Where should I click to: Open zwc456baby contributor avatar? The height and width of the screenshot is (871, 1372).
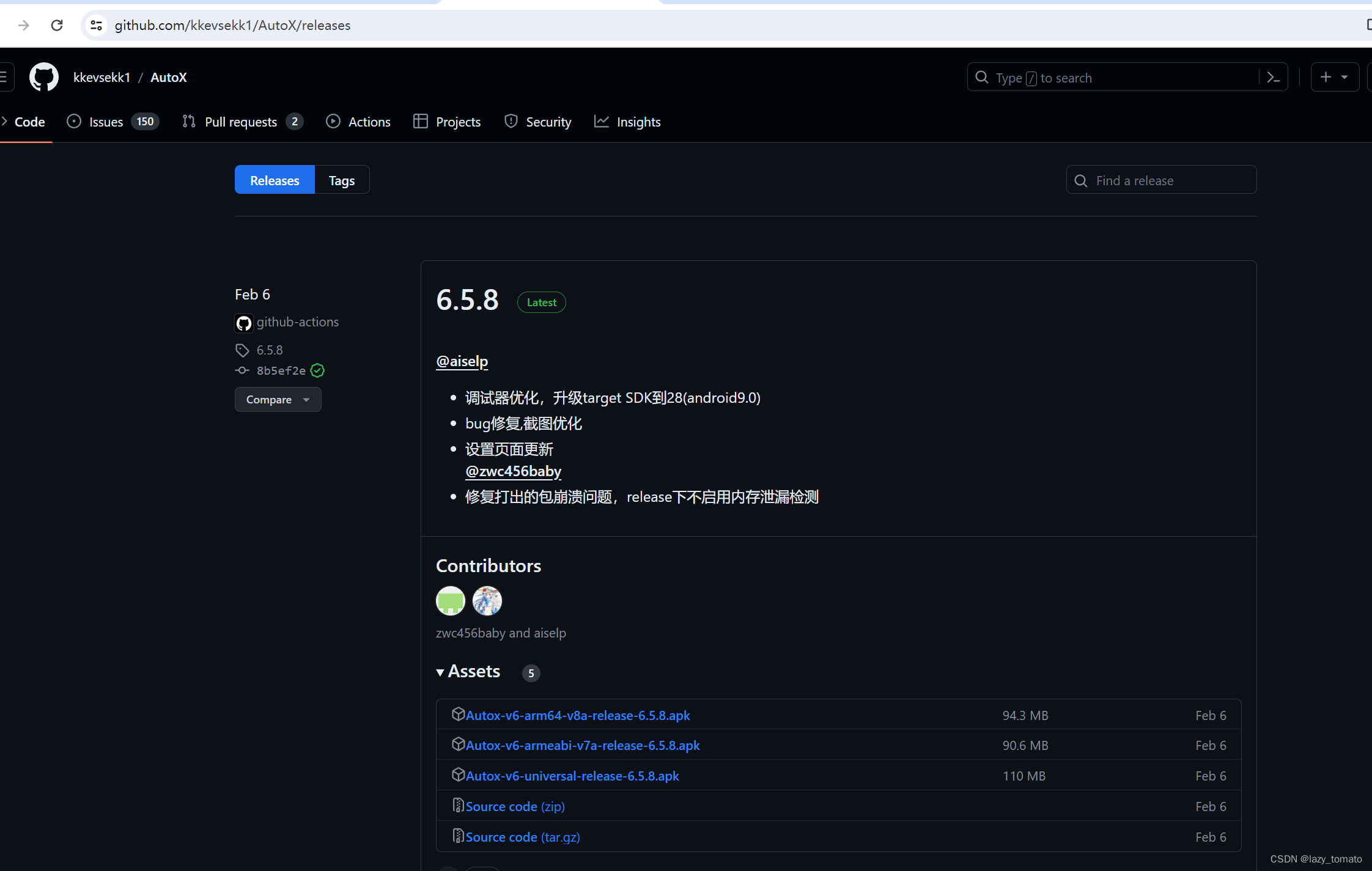click(451, 601)
